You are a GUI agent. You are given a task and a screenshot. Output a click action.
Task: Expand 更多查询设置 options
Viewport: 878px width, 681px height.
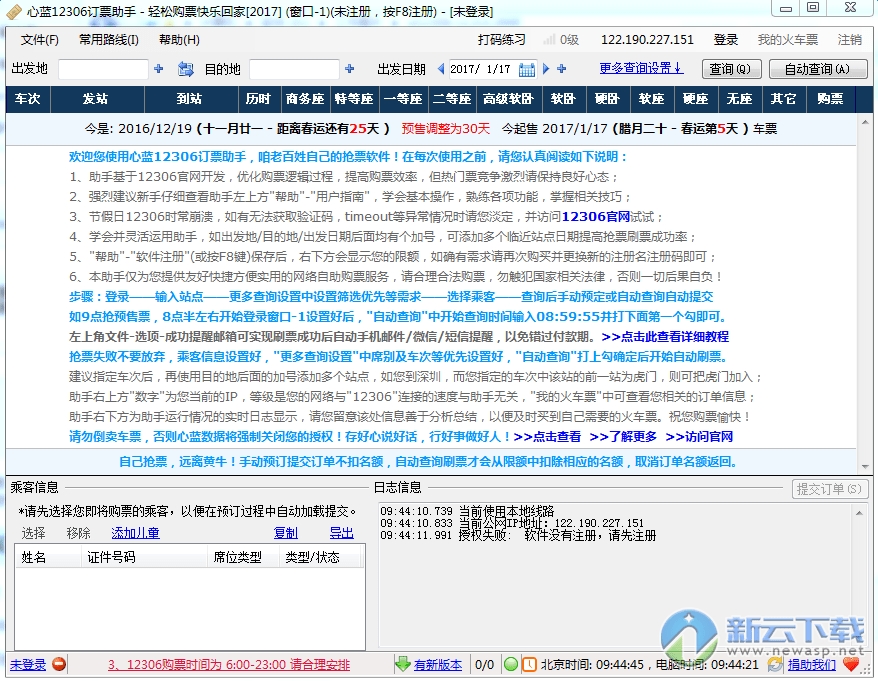[641, 68]
